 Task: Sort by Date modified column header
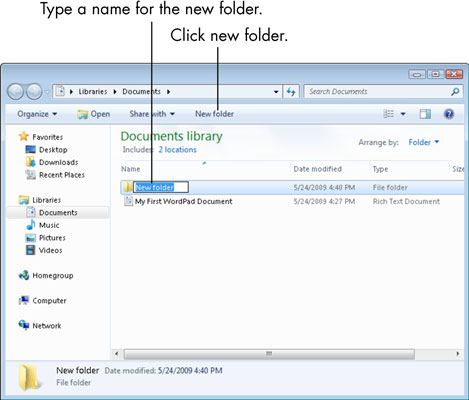click(317, 169)
